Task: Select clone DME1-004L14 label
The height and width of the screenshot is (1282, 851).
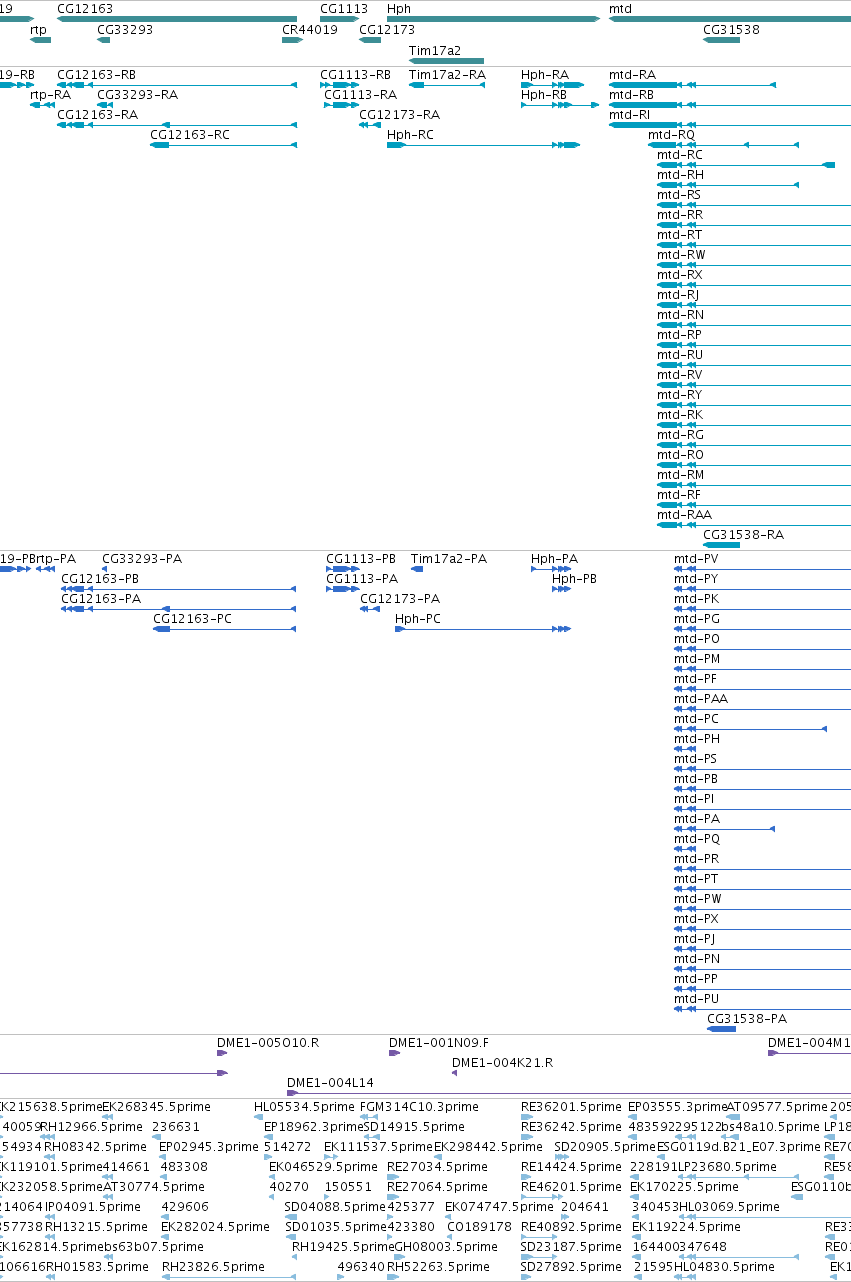Action: point(330,1082)
